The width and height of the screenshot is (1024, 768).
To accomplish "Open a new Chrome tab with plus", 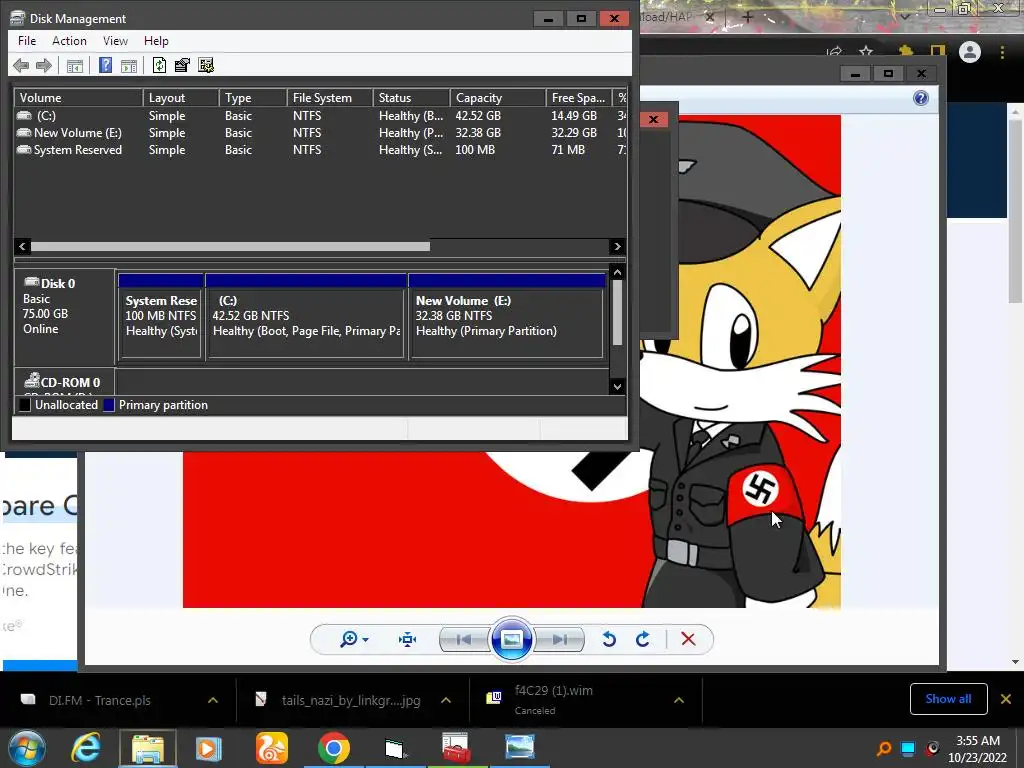I will [748, 17].
